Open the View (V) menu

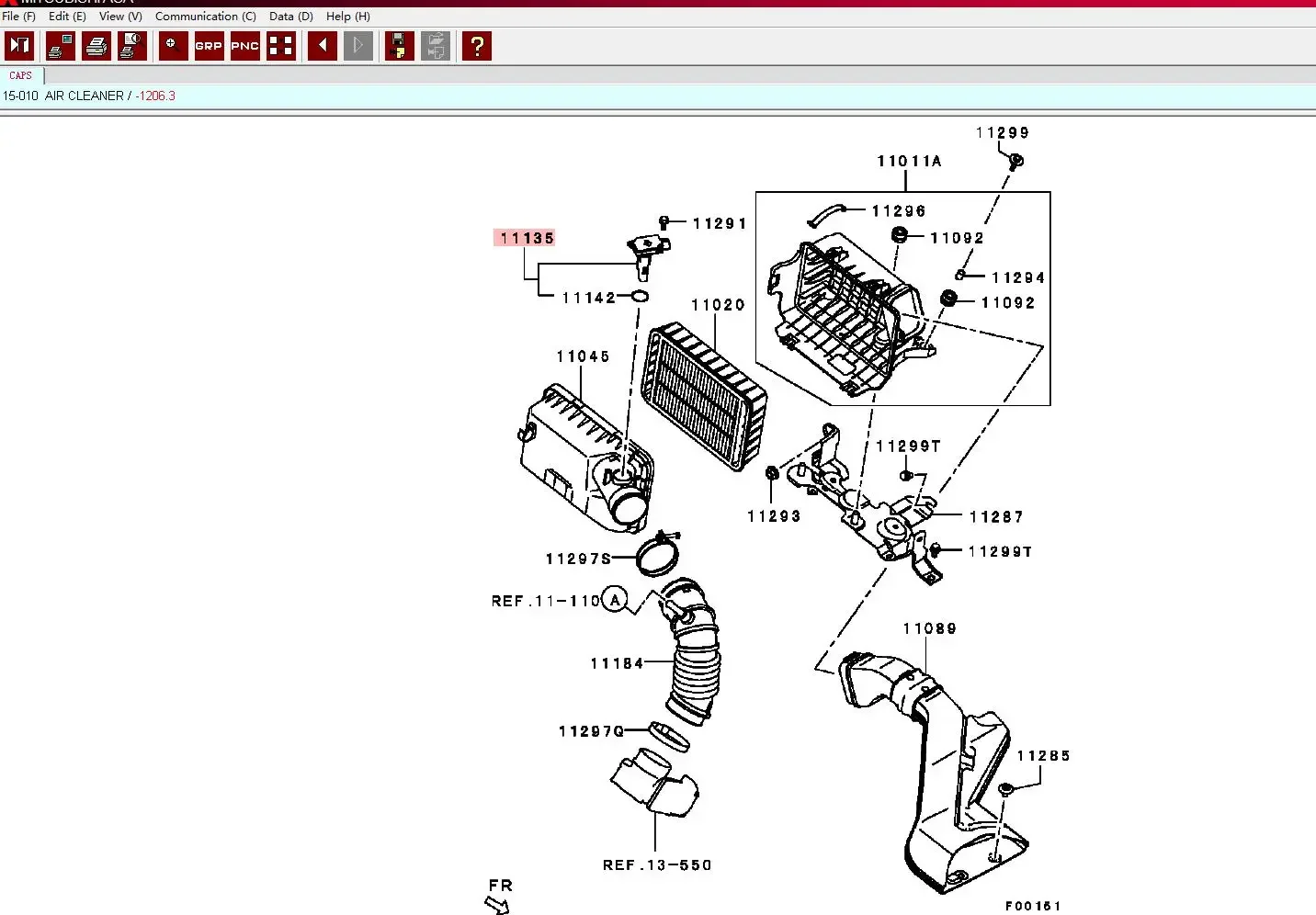[x=120, y=17]
